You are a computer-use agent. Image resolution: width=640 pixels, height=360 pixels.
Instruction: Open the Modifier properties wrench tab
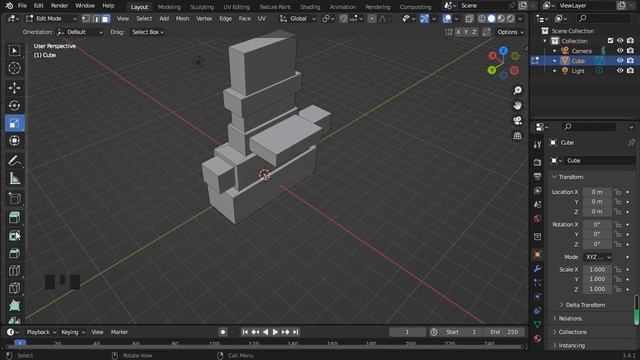click(x=538, y=269)
